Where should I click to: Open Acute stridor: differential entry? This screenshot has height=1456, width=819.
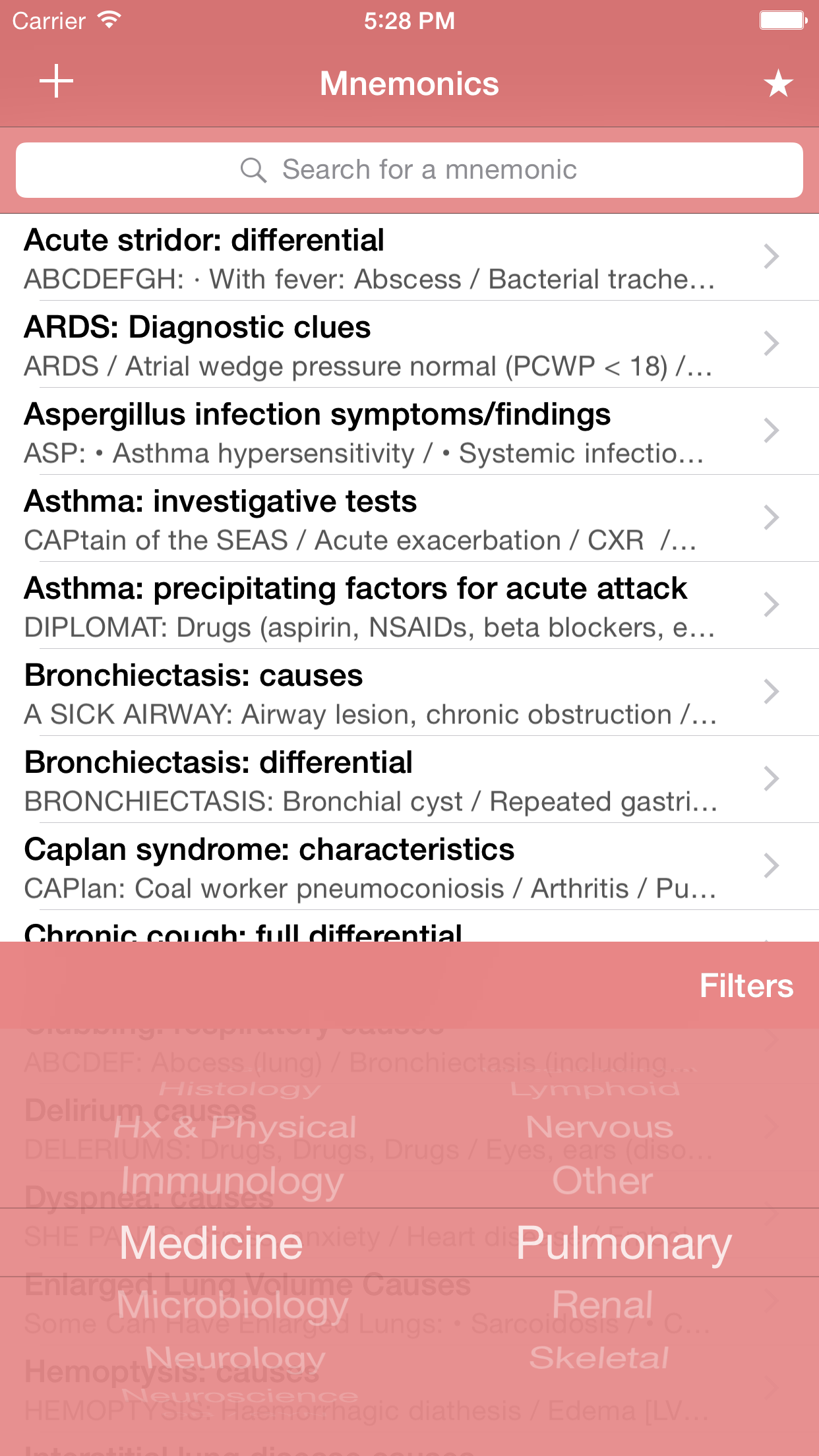tap(369, 258)
